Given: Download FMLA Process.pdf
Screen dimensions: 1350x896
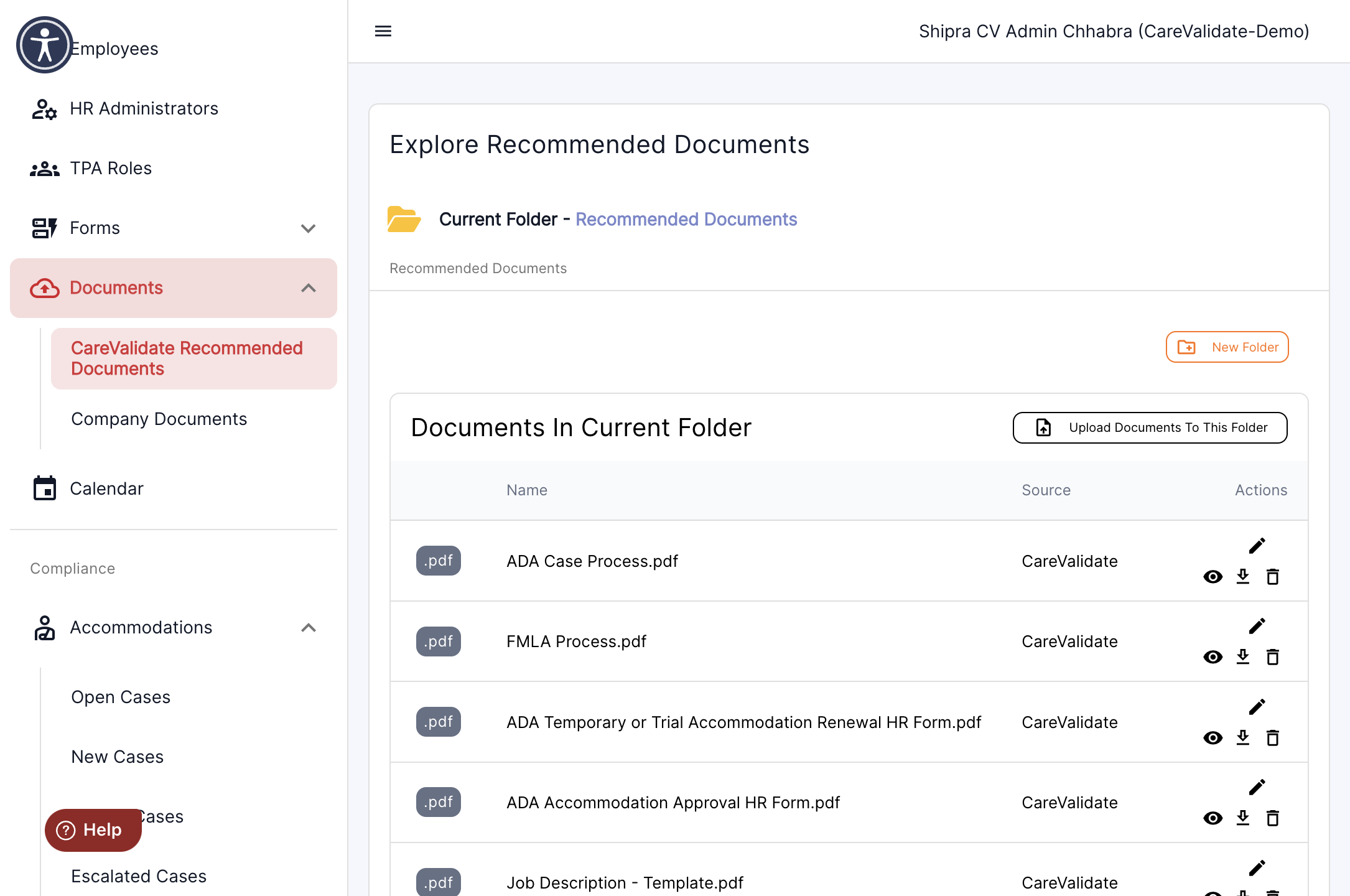Looking at the screenshot, I should 1243,656.
